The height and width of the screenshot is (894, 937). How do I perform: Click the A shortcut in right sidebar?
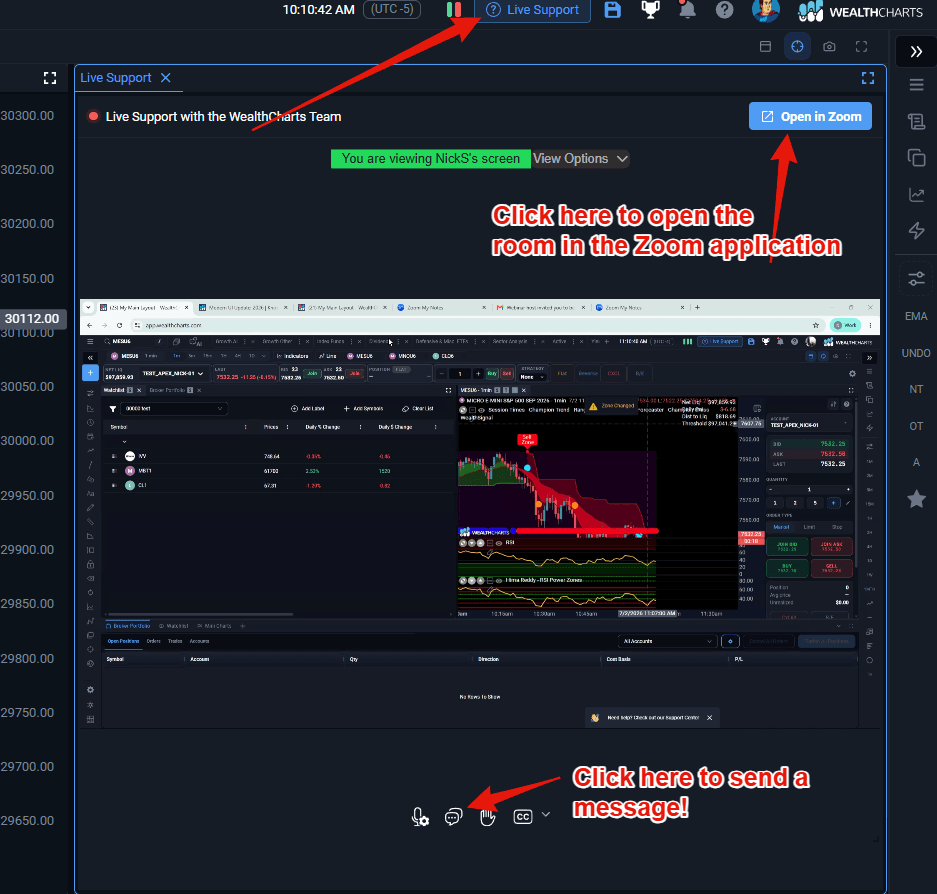pyautogui.click(x=916, y=463)
